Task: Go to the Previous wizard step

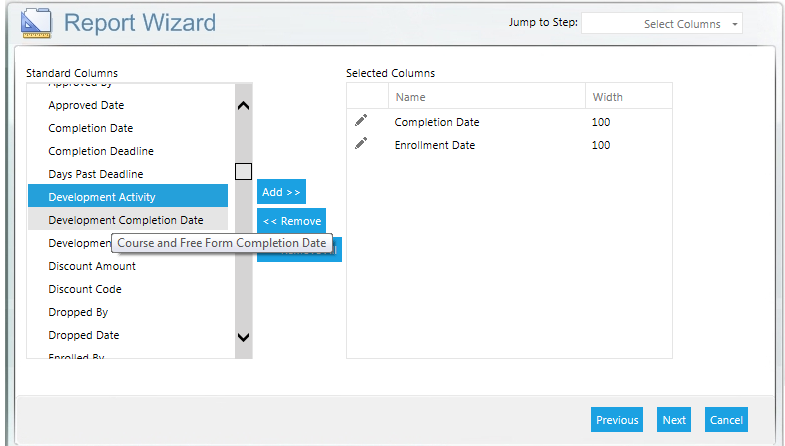Action: pos(617,420)
